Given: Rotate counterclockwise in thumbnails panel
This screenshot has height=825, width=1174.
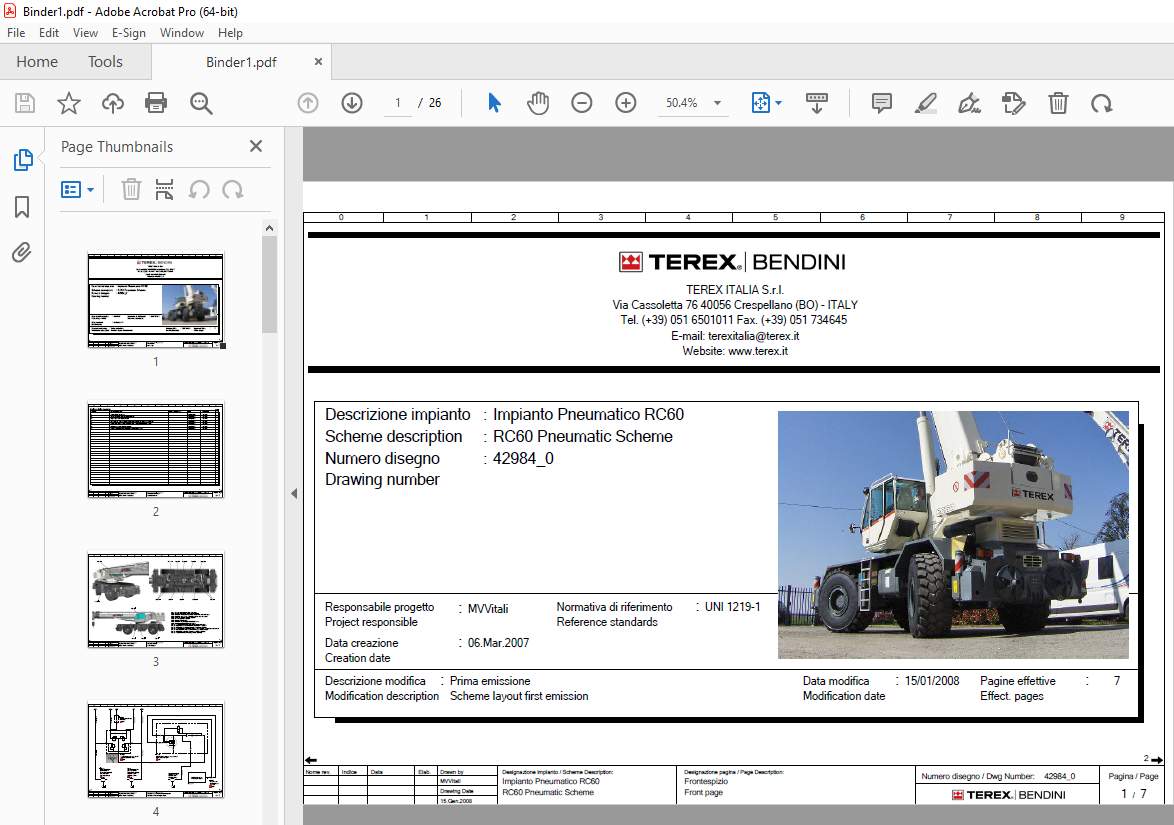Looking at the screenshot, I should [198, 189].
